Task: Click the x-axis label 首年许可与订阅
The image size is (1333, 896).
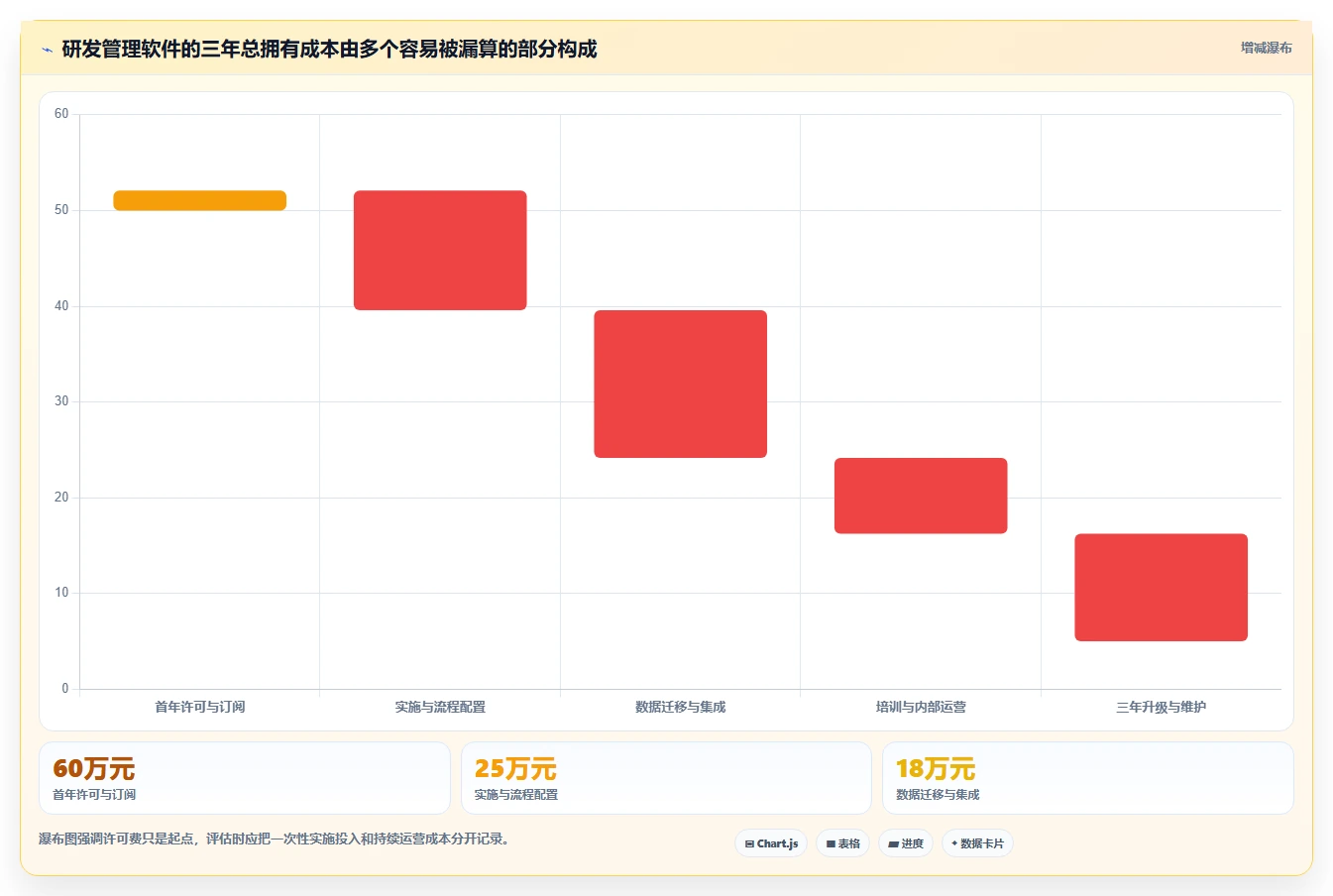Action: click(x=200, y=707)
